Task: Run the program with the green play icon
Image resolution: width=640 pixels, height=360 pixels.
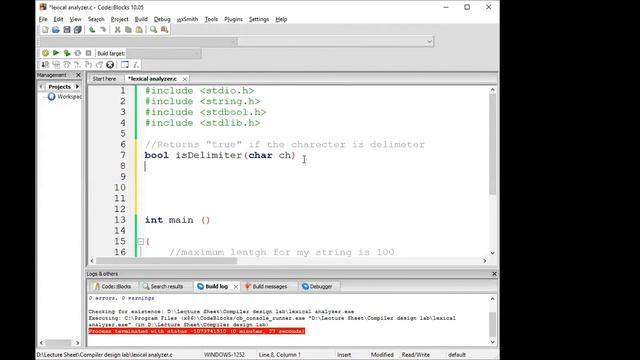Action: click(x=56, y=53)
